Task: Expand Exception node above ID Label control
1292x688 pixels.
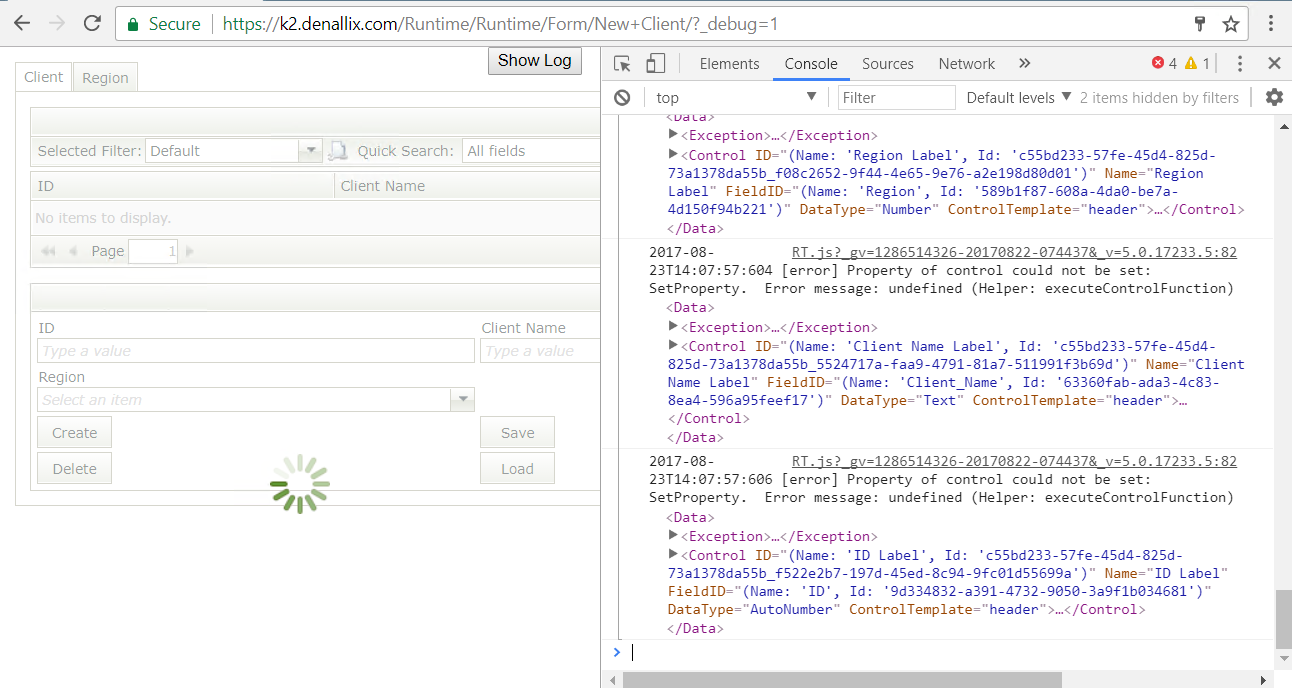Action: coord(673,536)
